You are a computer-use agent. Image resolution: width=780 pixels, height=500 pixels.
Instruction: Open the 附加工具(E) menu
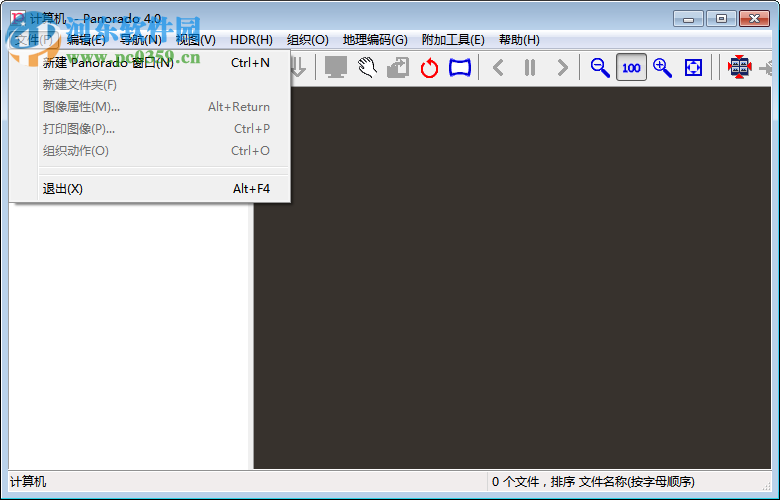[453, 40]
